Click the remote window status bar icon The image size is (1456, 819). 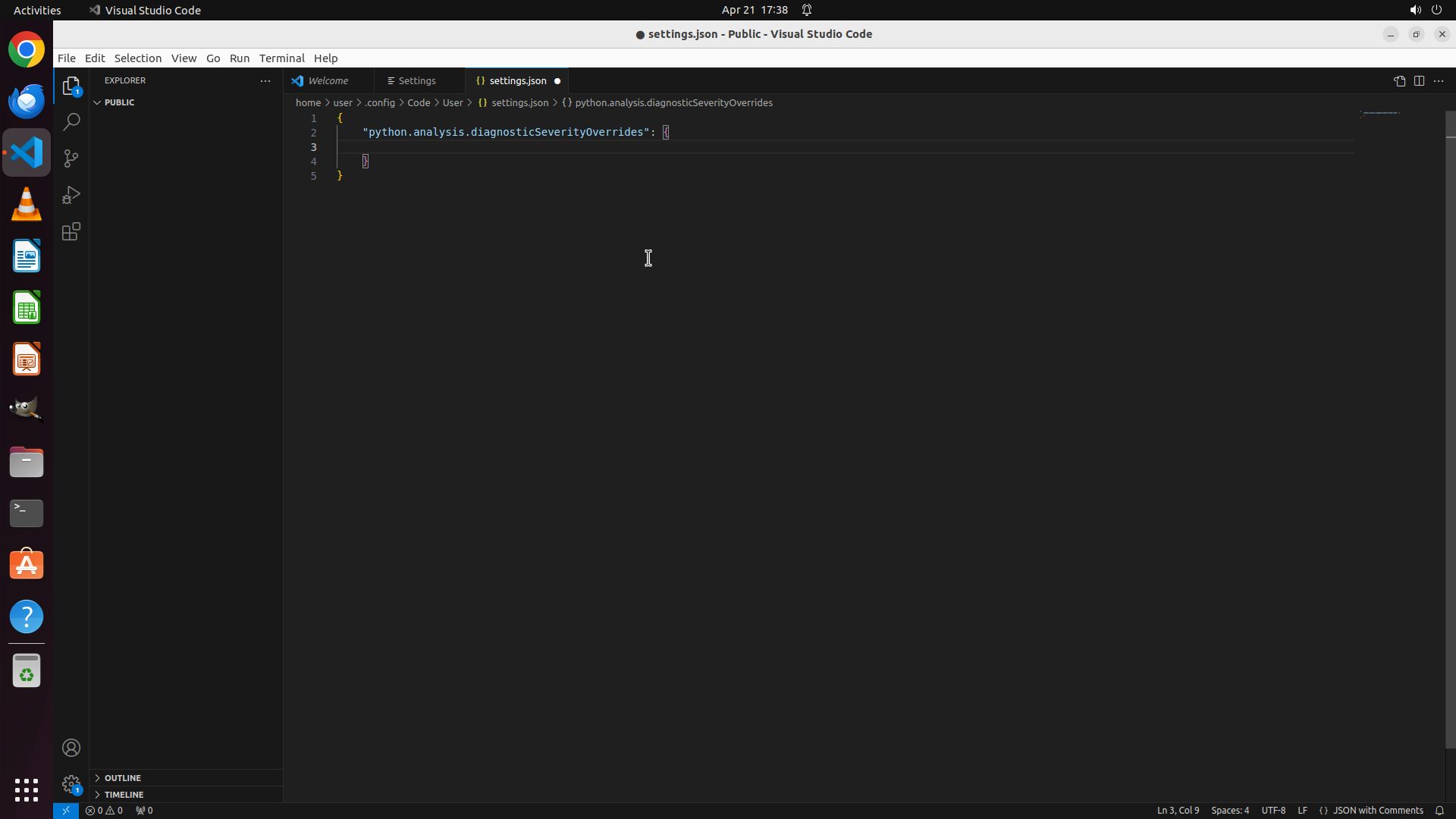(x=66, y=810)
